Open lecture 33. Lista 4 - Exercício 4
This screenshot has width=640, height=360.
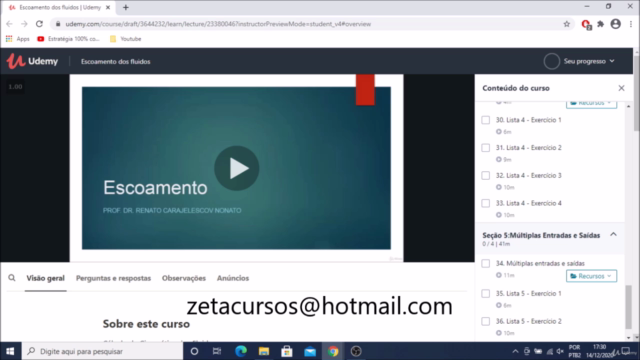pos(529,203)
